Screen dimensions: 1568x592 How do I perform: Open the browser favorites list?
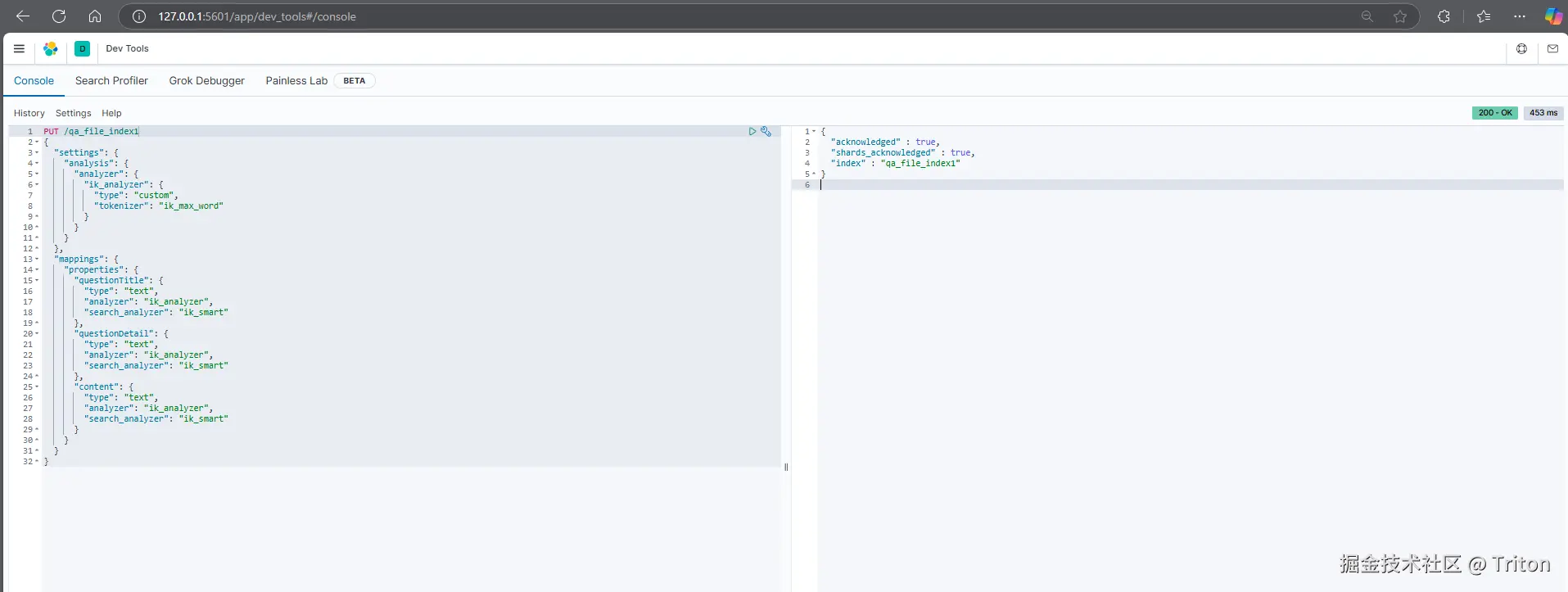1483,16
